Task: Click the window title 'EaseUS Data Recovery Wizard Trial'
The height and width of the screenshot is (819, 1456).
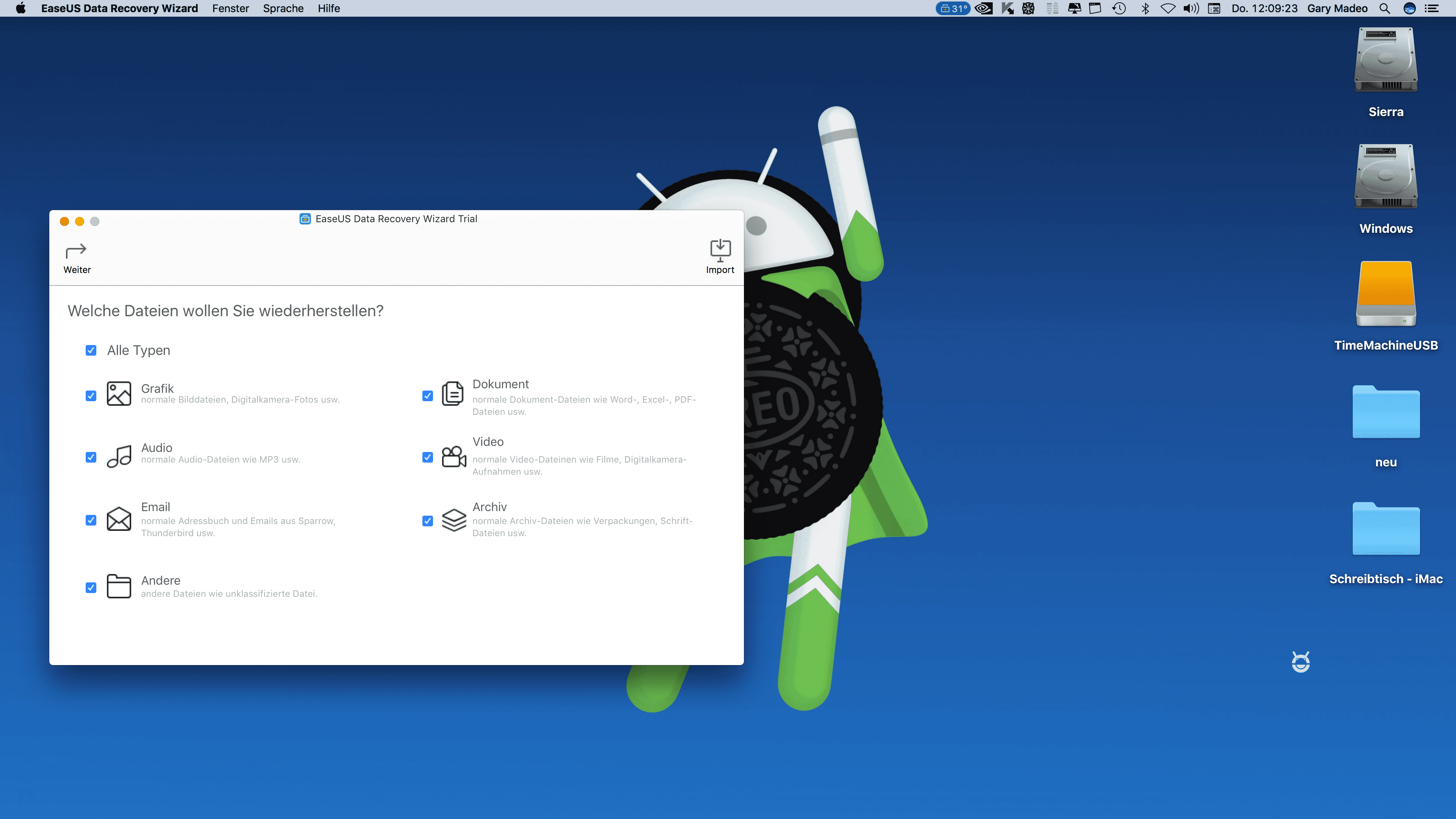Action: pos(396,219)
